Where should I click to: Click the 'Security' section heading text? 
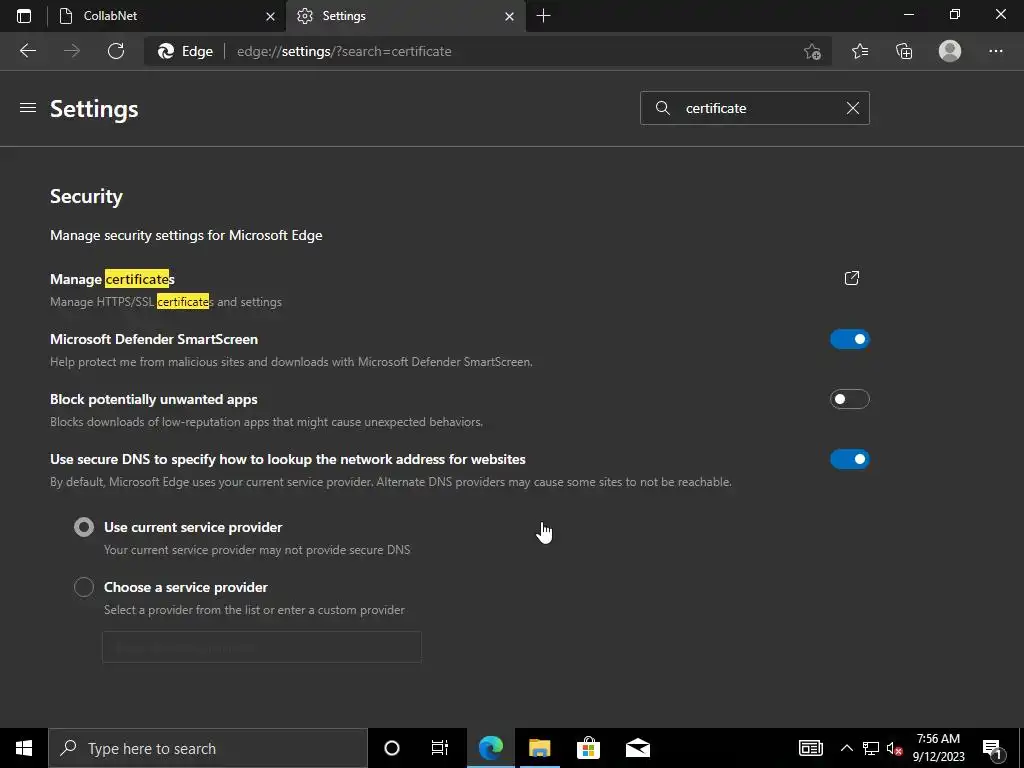(x=86, y=196)
